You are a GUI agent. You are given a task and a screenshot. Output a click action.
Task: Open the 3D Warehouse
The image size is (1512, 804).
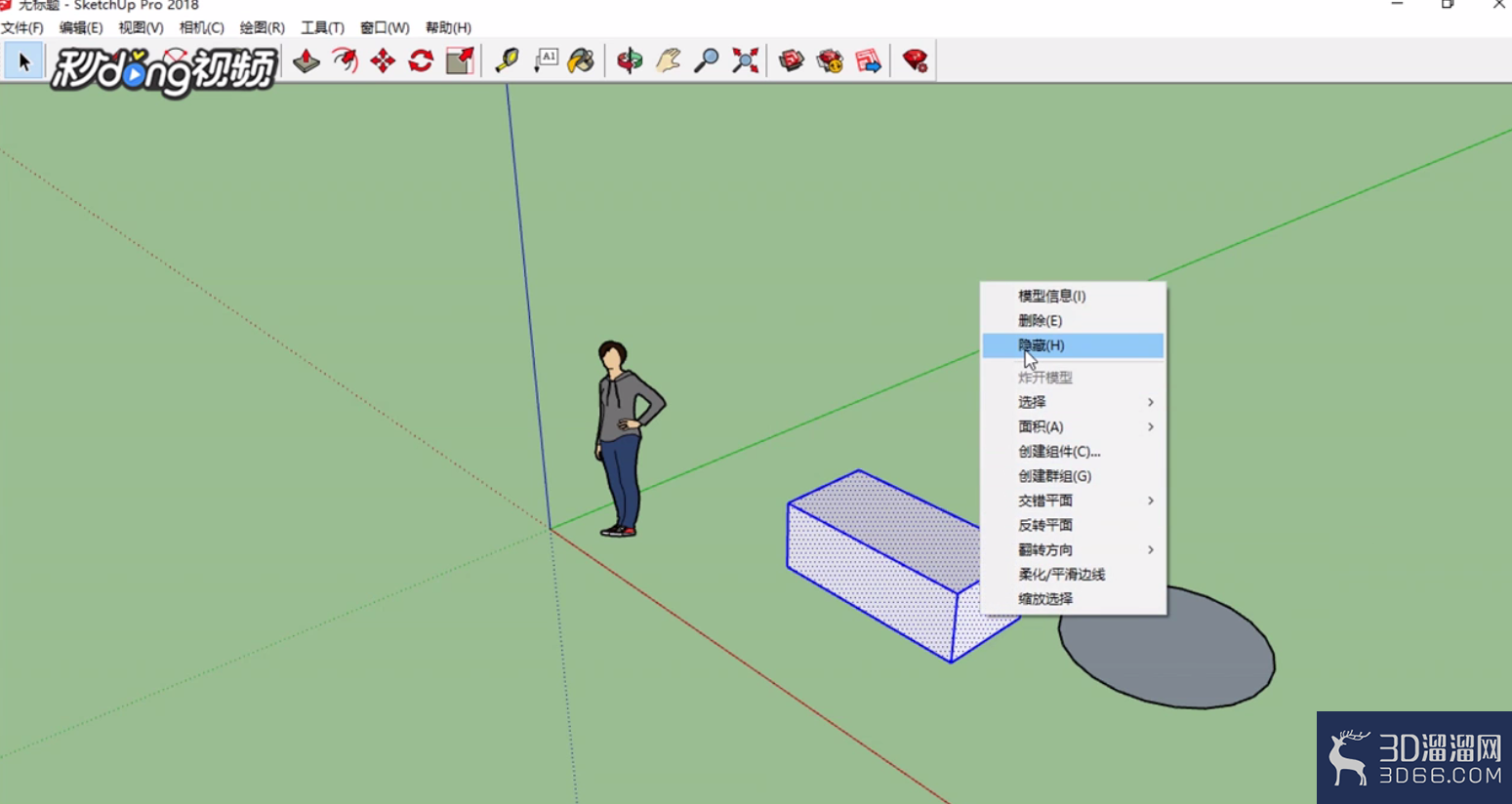pos(792,60)
